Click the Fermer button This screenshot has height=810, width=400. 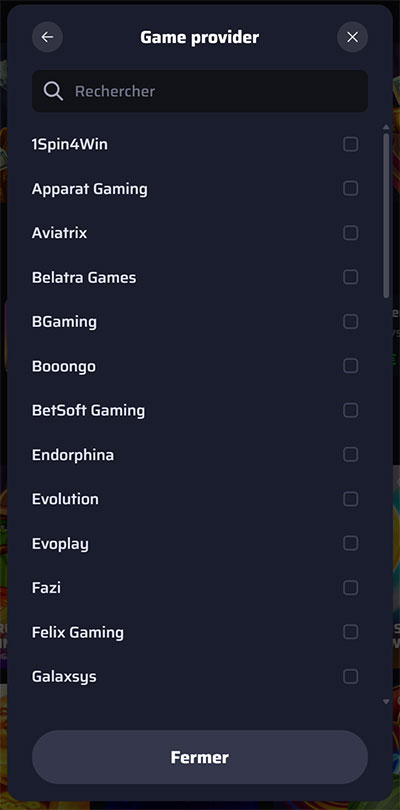pyautogui.click(x=200, y=757)
